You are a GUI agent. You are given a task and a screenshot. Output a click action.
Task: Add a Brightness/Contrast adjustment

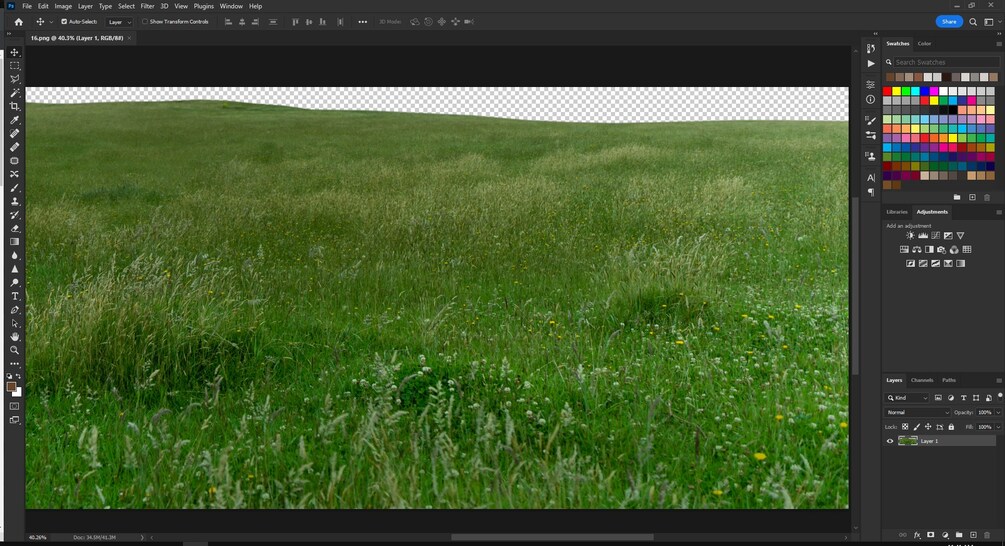coord(910,236)
